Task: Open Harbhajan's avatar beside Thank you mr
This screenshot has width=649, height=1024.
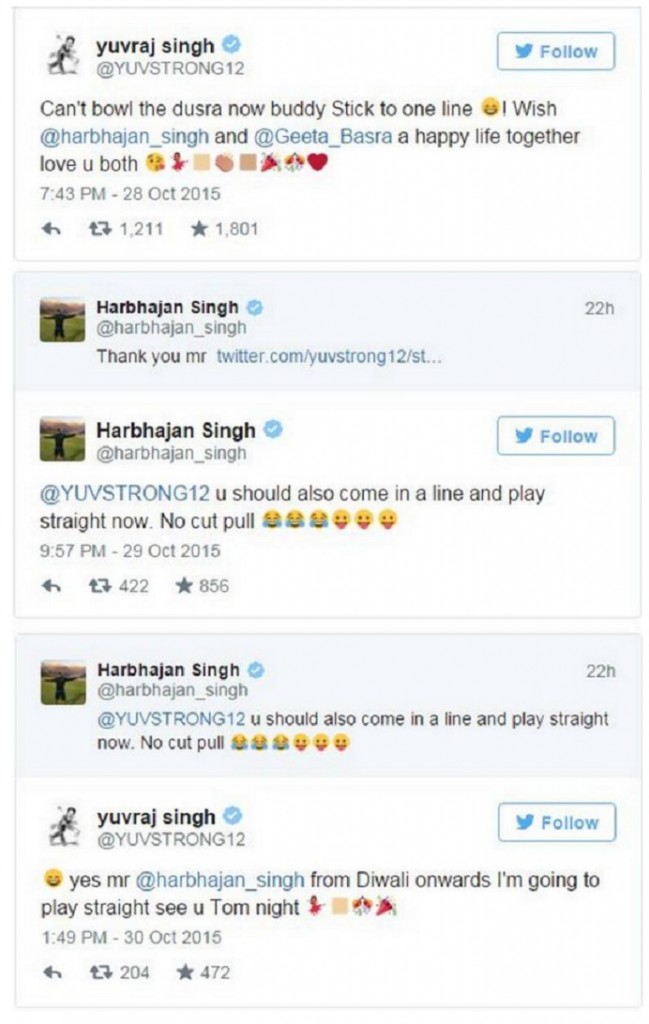Action: (x=63, y=320)
